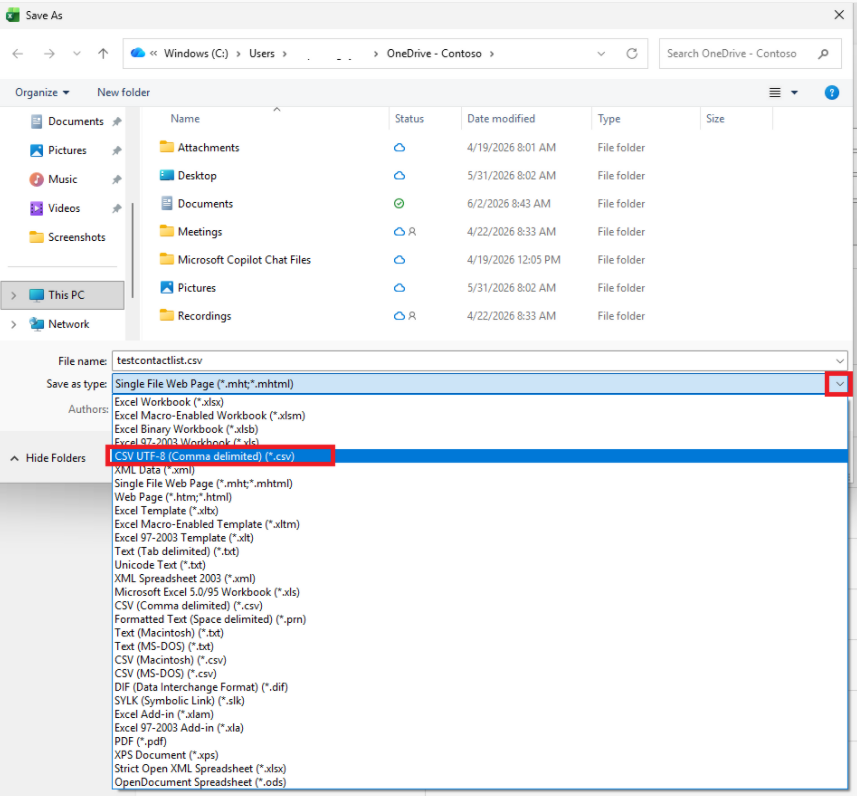Choose Excel Template (*.xltx)
857x796 pixels.
pos(480,511)
